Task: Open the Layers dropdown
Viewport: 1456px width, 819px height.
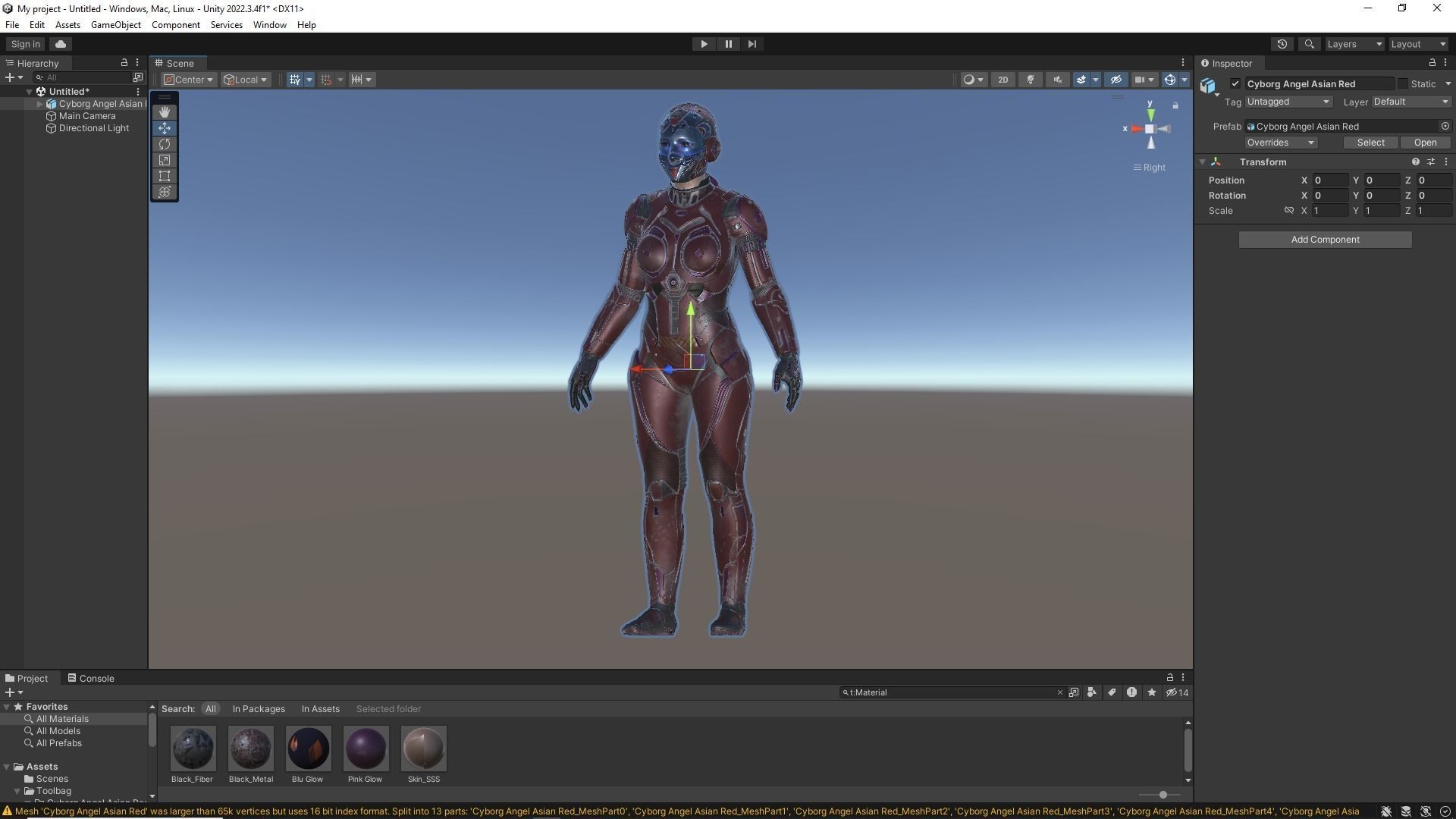Action: [1354, 44]
